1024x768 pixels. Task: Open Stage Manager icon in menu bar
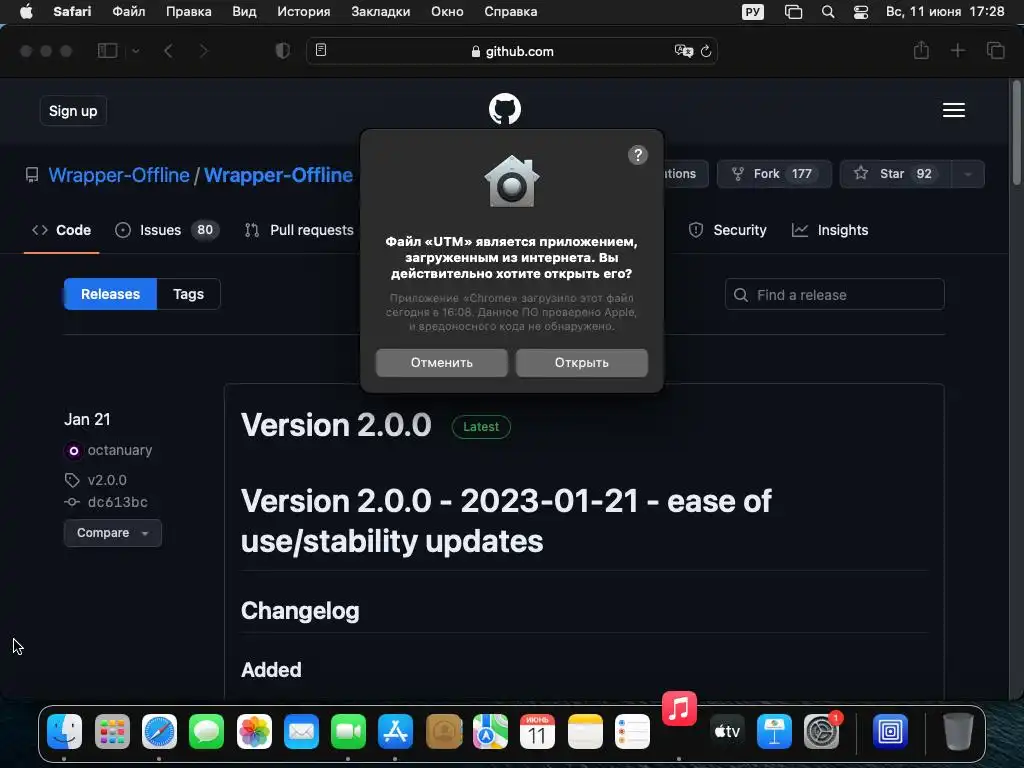point(793,12)
